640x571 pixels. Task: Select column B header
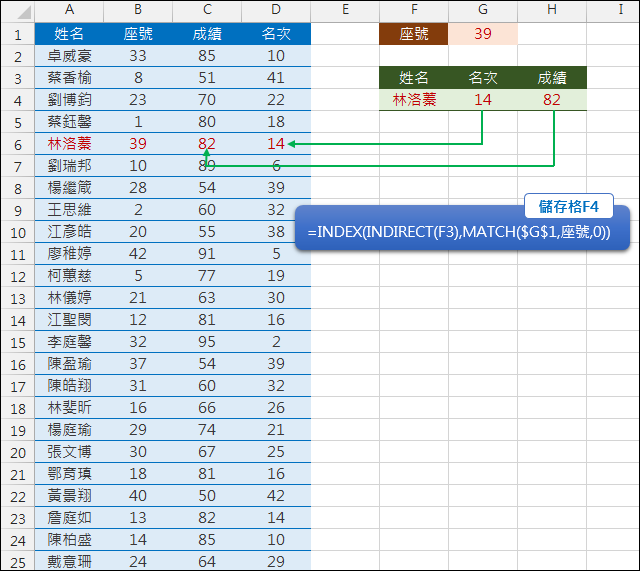coord(138,11)
